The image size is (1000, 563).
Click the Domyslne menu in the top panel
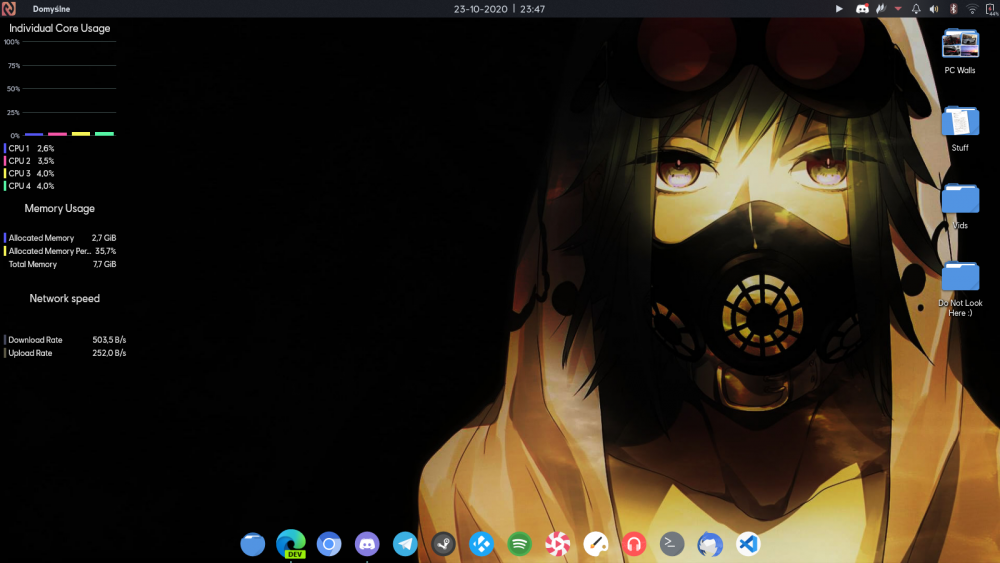(x=51, y=9)
